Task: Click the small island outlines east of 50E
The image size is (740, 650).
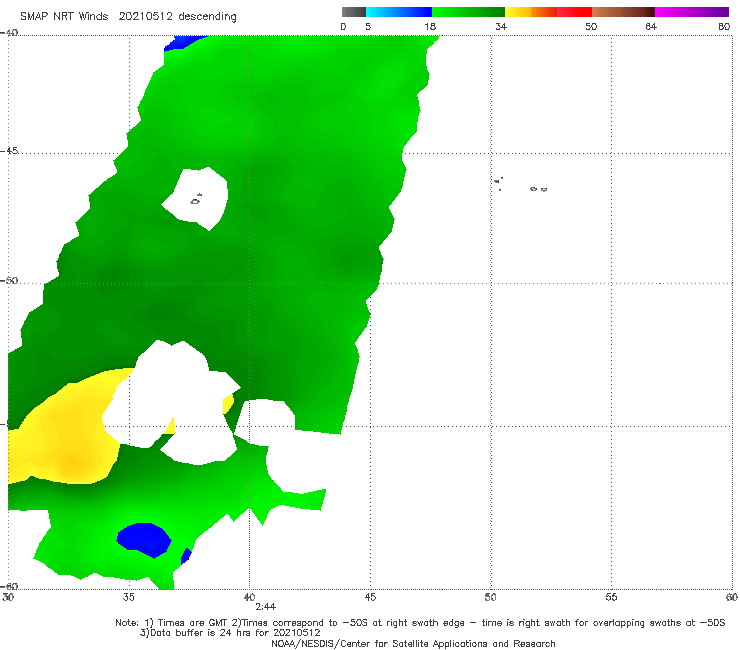Action: [x=521, y=185]
